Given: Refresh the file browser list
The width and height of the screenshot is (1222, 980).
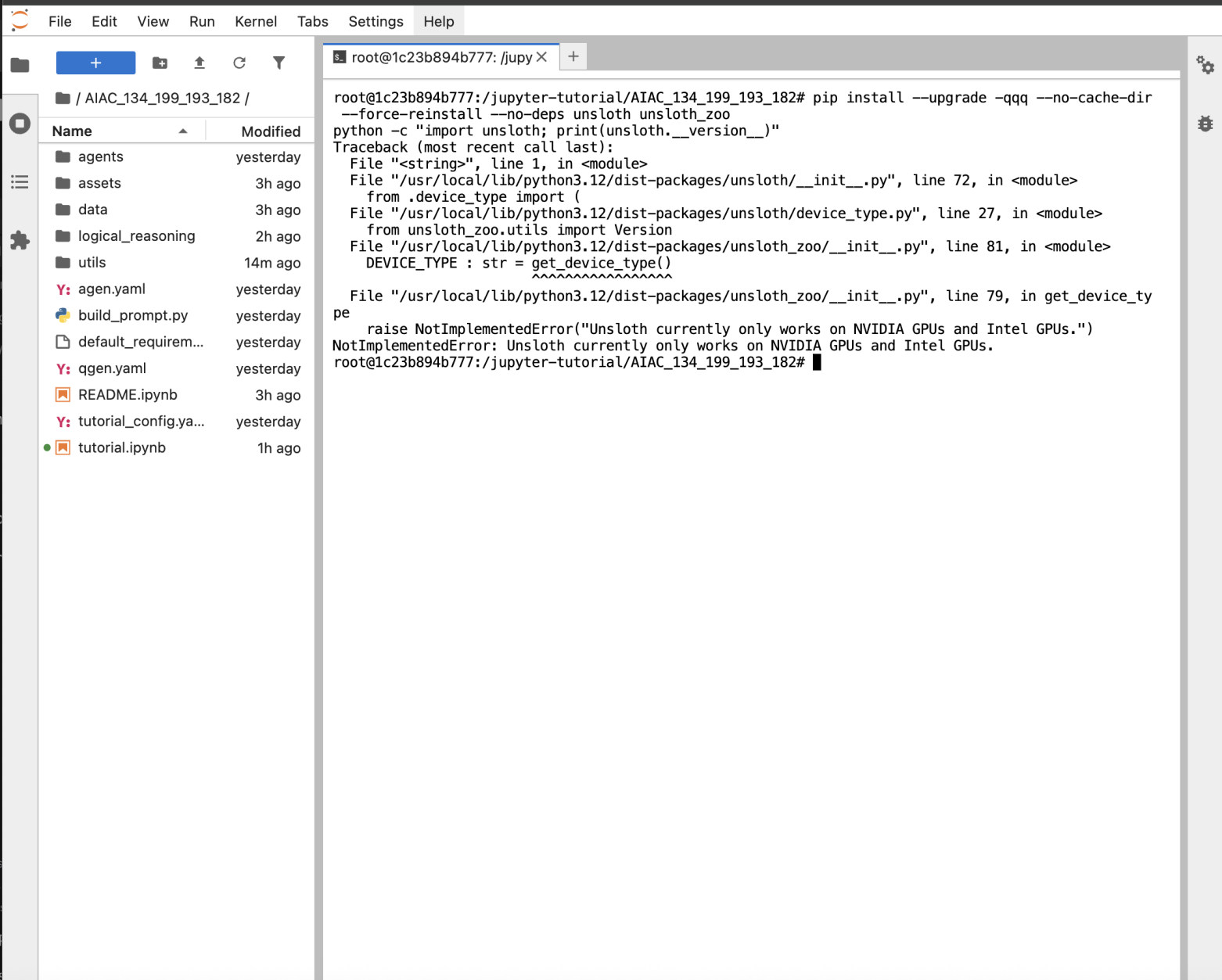Looking at the screenshot, I should pyautogui.click(x=239, y=63).
